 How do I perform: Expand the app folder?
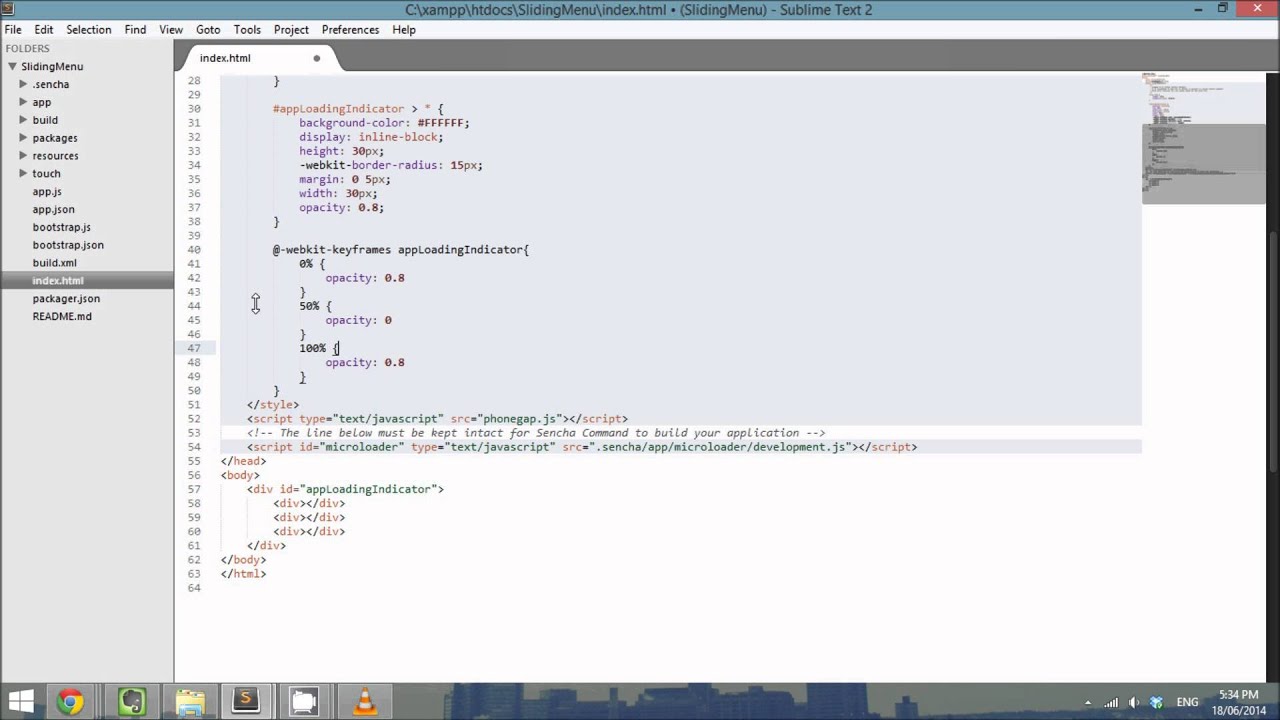(23, 102)
